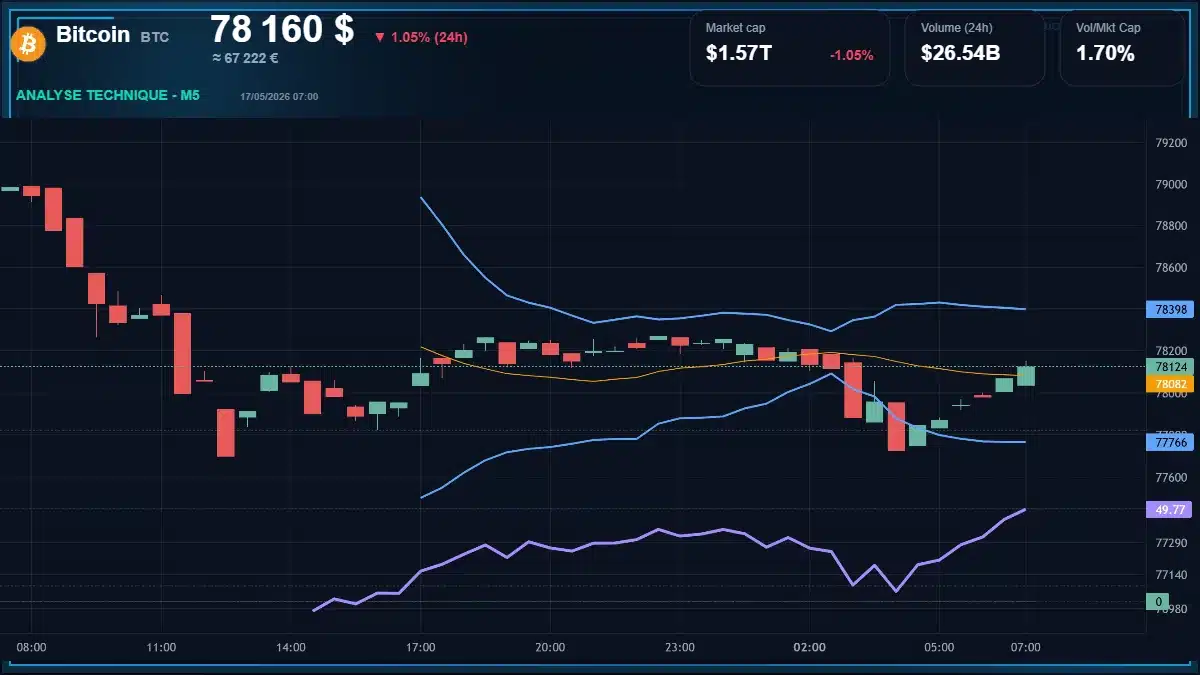Screen dimensions: 1200x675
Task: Click the 78600 price axis label
Action: [x=1170, y=268]
